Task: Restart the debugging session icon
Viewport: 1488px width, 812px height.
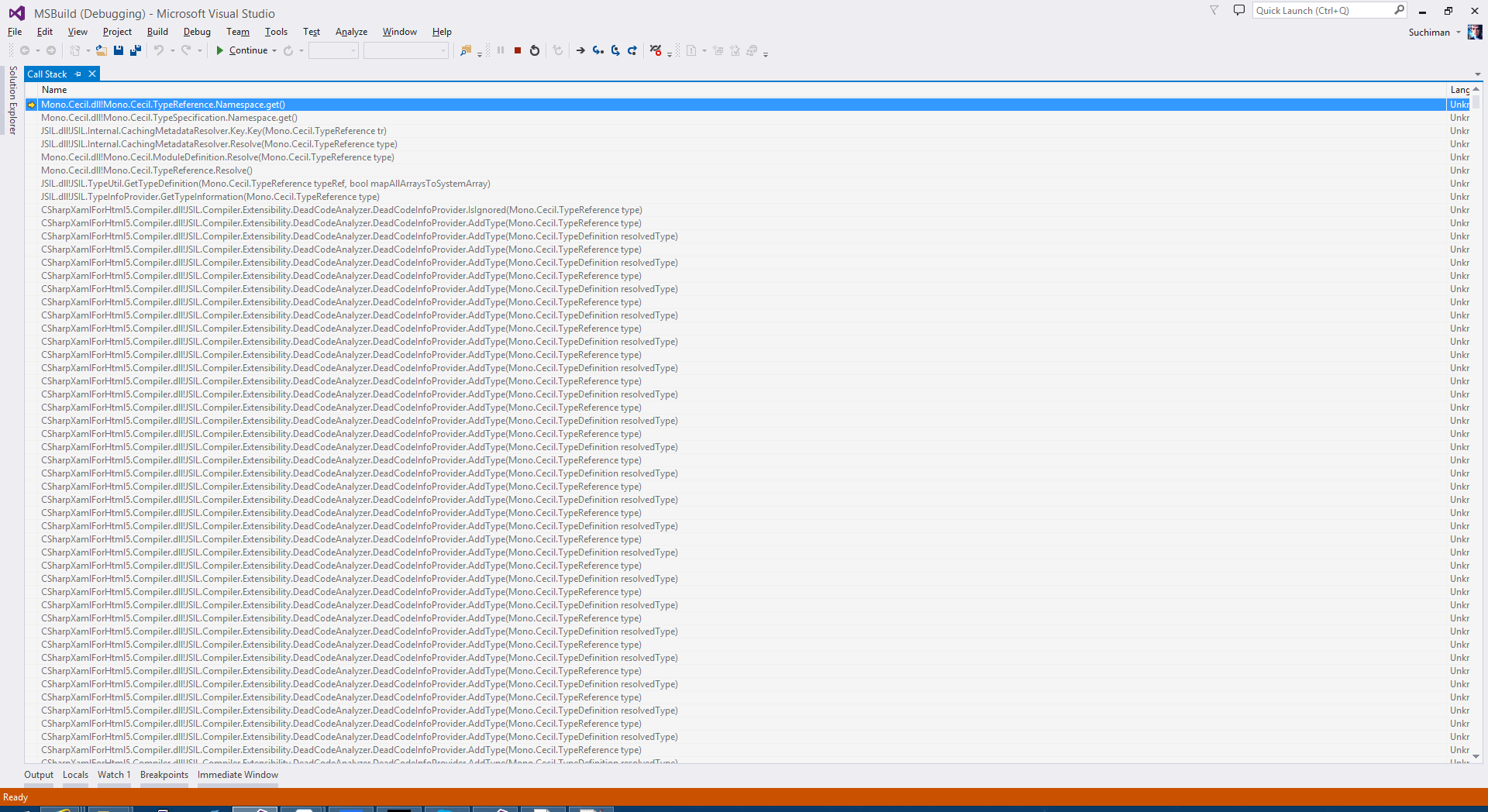Action: [535, 50]
